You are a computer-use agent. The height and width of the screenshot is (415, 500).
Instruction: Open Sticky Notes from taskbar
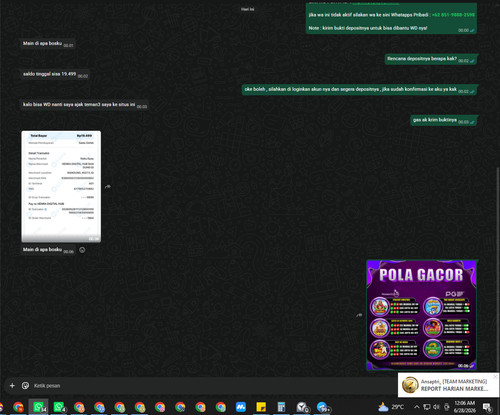pos(261,407)
